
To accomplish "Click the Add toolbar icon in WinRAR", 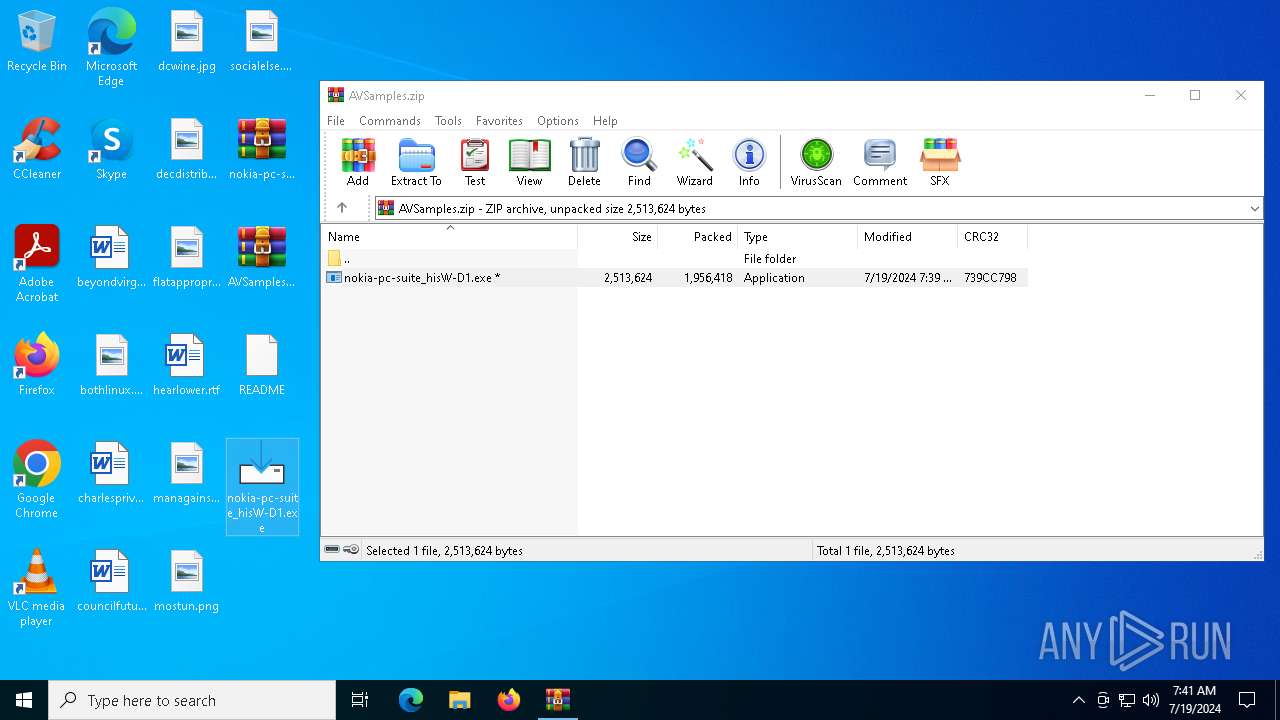I will pos(358,162).
